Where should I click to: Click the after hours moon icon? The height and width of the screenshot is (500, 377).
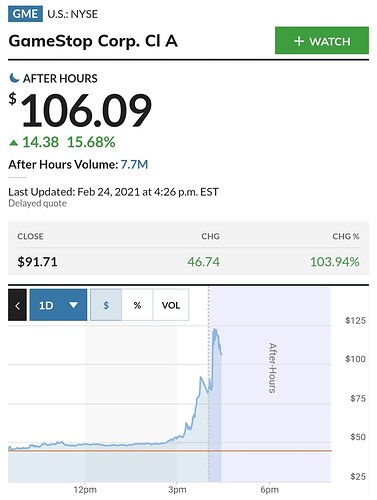click(14, 78)
